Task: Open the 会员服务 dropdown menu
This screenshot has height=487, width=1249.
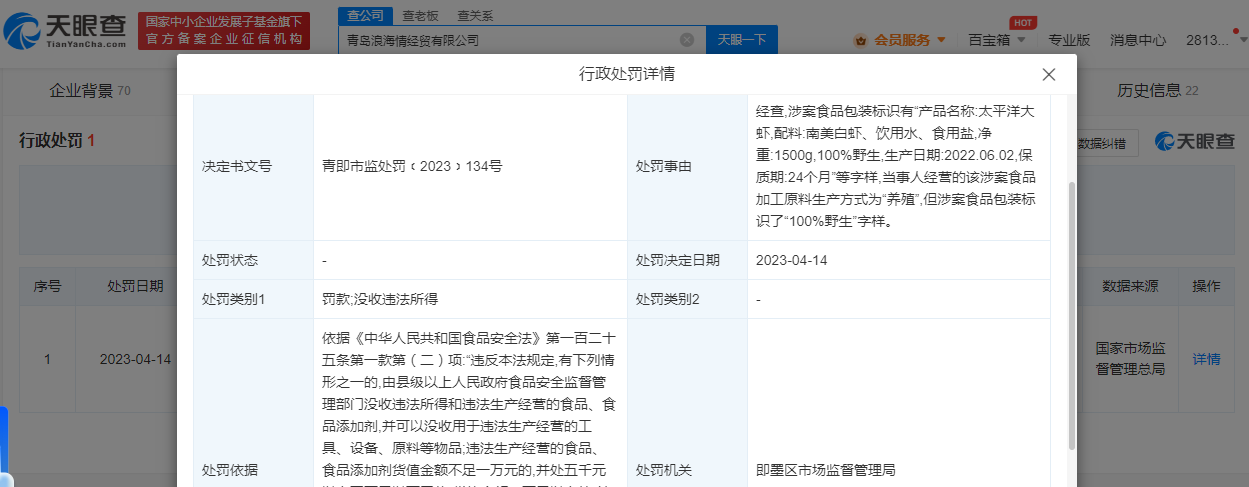Action: coord(900,40)
